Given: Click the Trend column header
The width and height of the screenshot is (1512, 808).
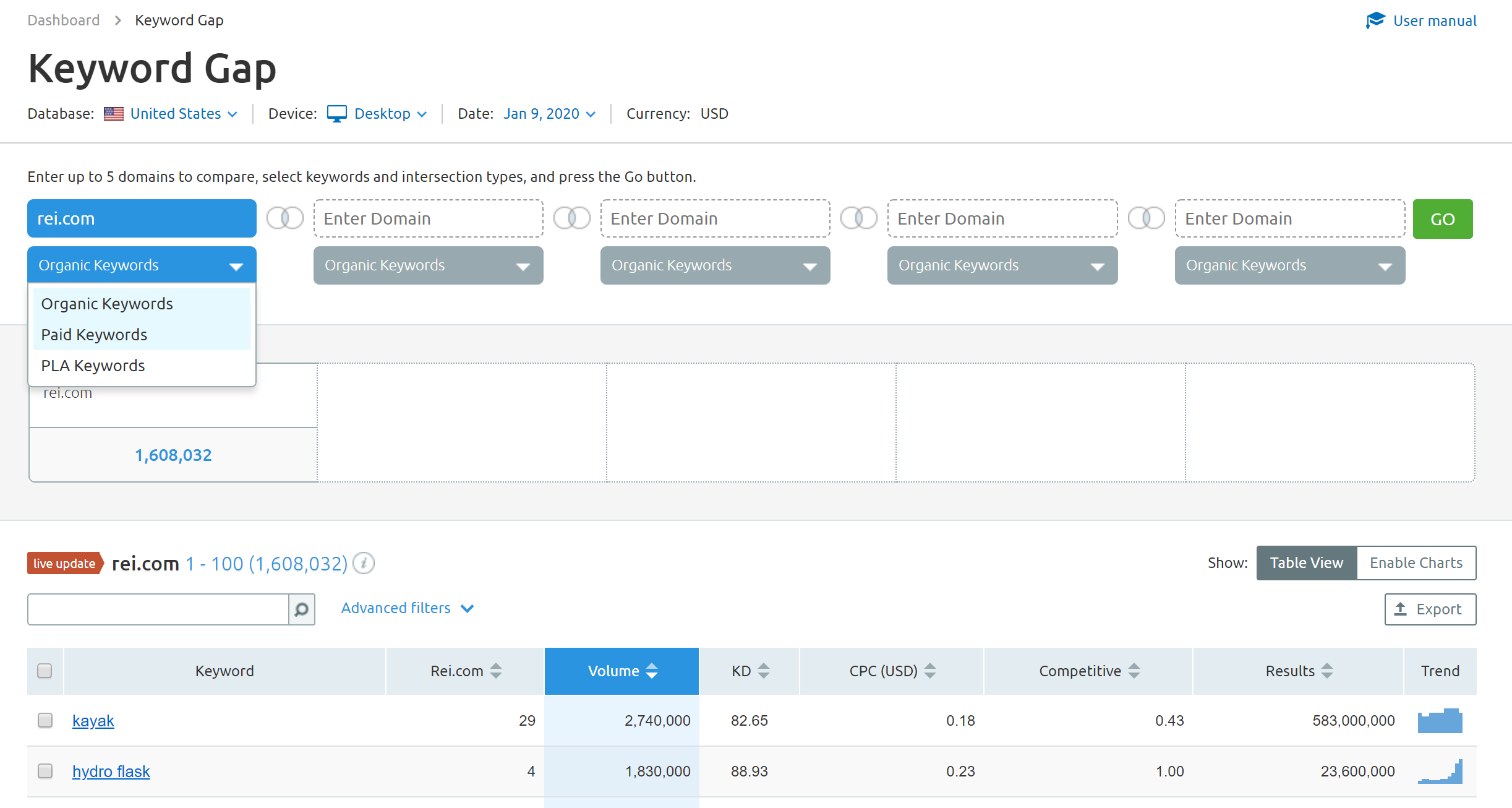Looking at the screenshot, I should pyautogui.click(x=1440, y=671).
